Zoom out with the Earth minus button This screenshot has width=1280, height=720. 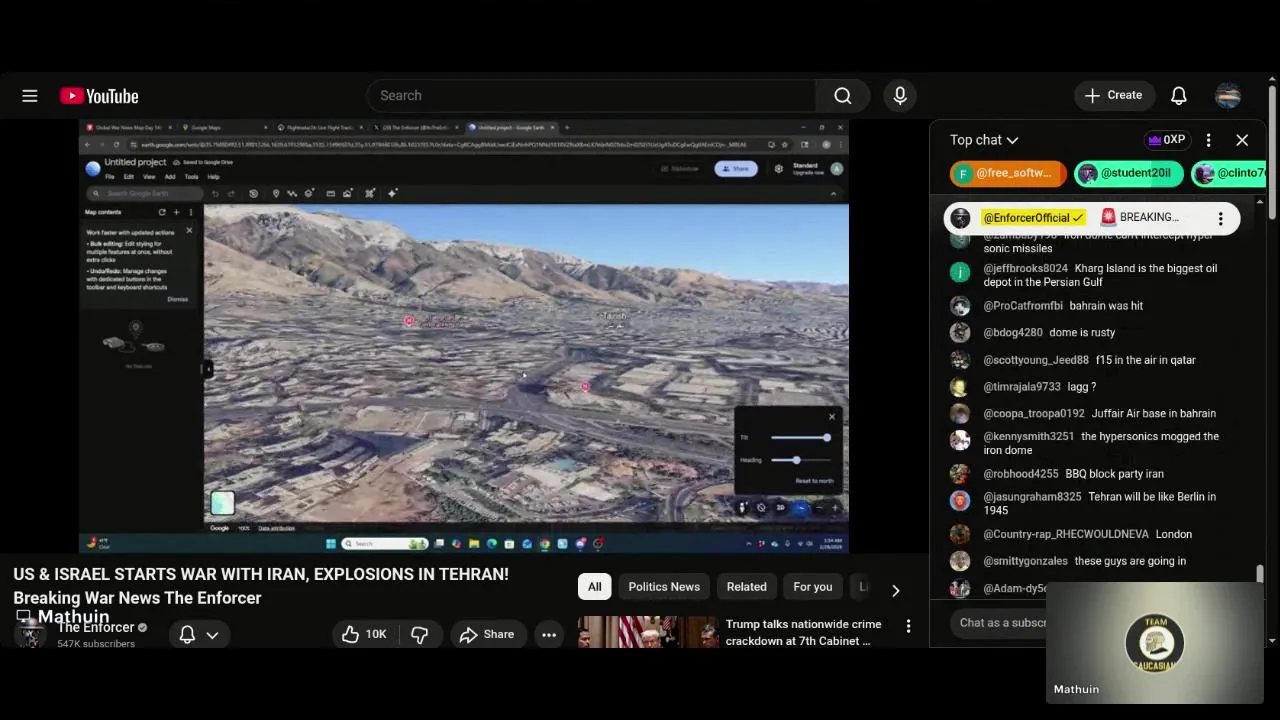(819, 507)
